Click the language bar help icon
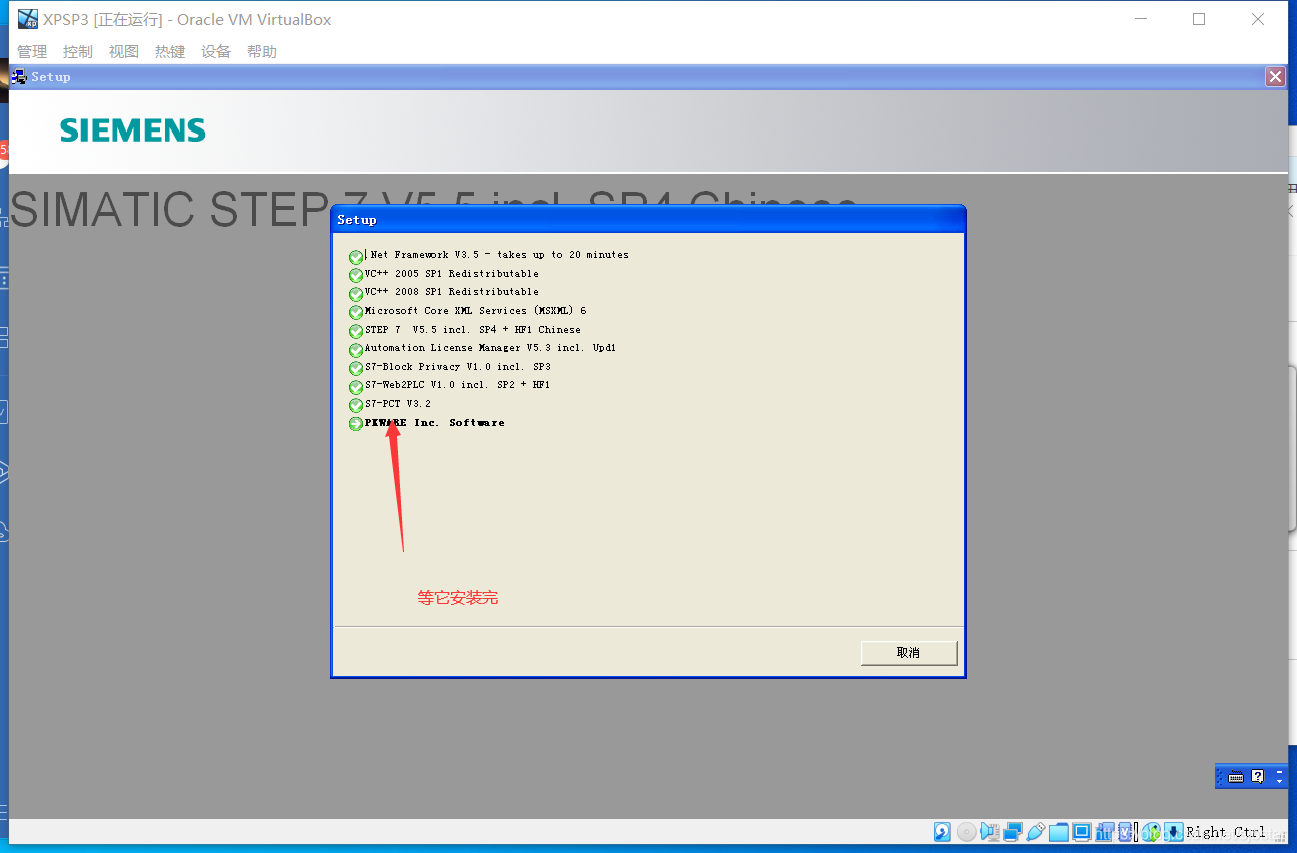Viewport: 1297px width, 853px height. coord(1258,777)
